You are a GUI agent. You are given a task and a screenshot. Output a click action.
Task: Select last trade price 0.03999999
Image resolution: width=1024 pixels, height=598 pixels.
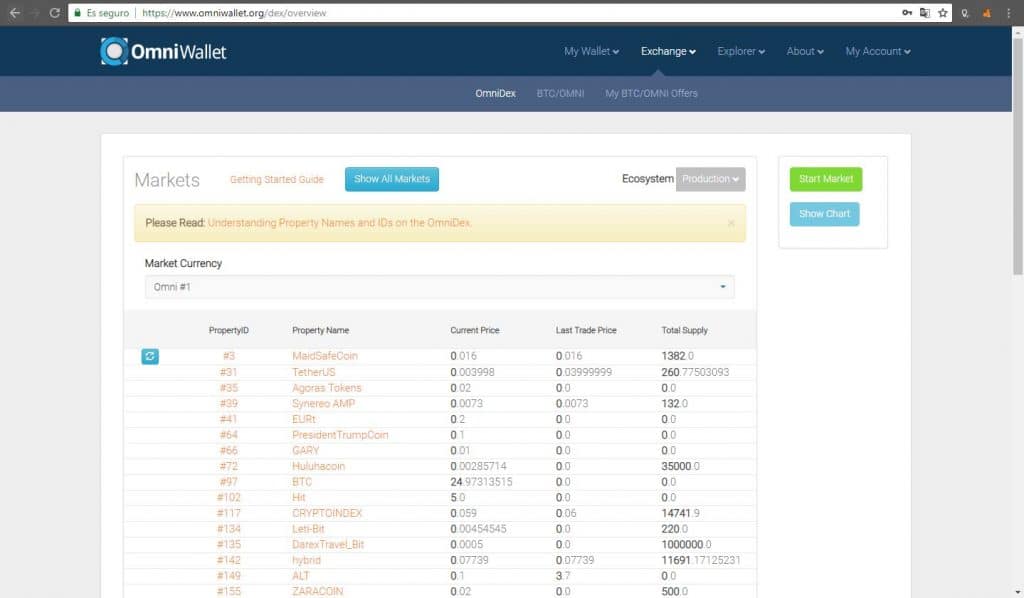584,372
